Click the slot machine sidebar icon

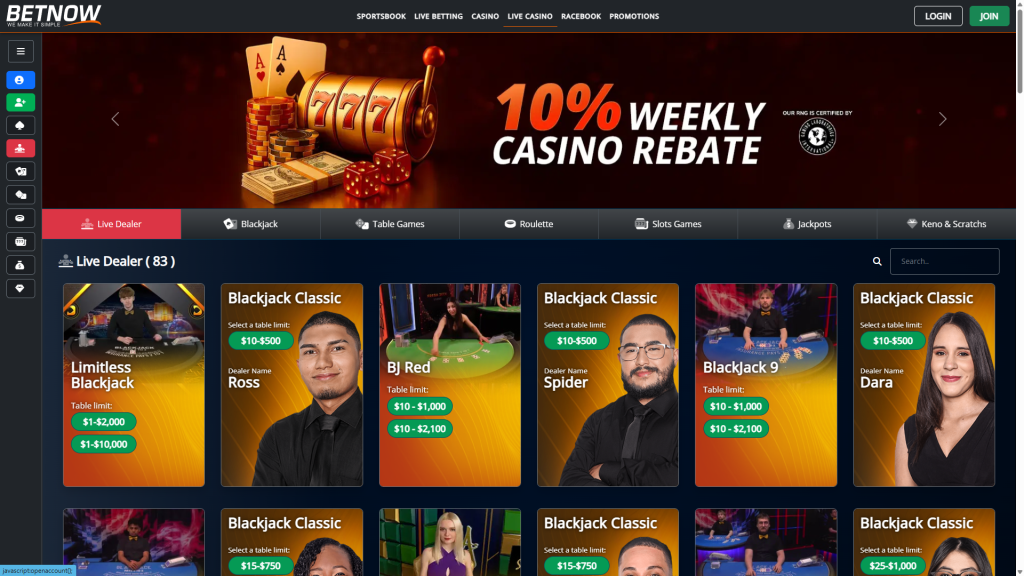[x=20, y=242]
